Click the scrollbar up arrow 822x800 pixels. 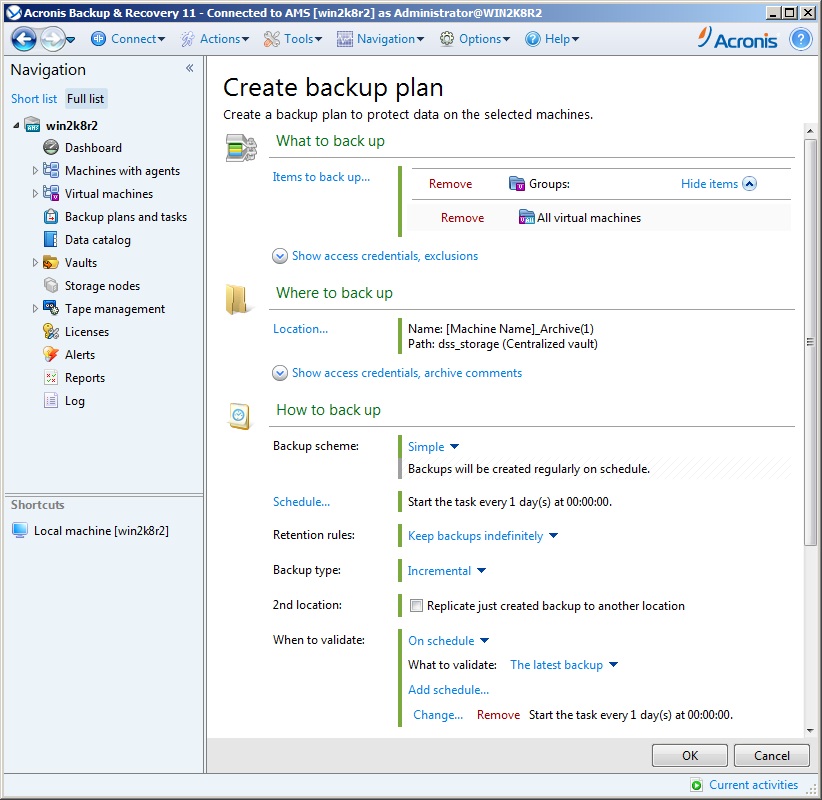[810, 131]
